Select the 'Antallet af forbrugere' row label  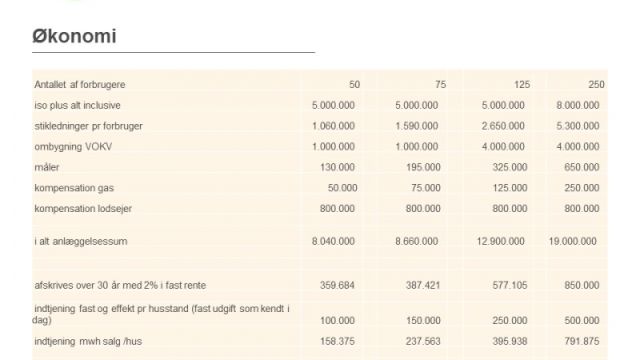click(80, 84)
